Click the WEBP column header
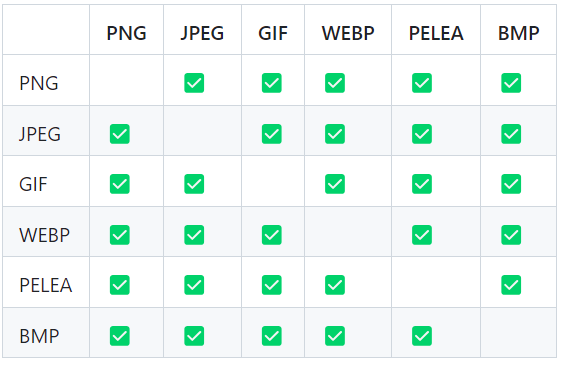Screen dimensions: 565x365 (348, 33)
